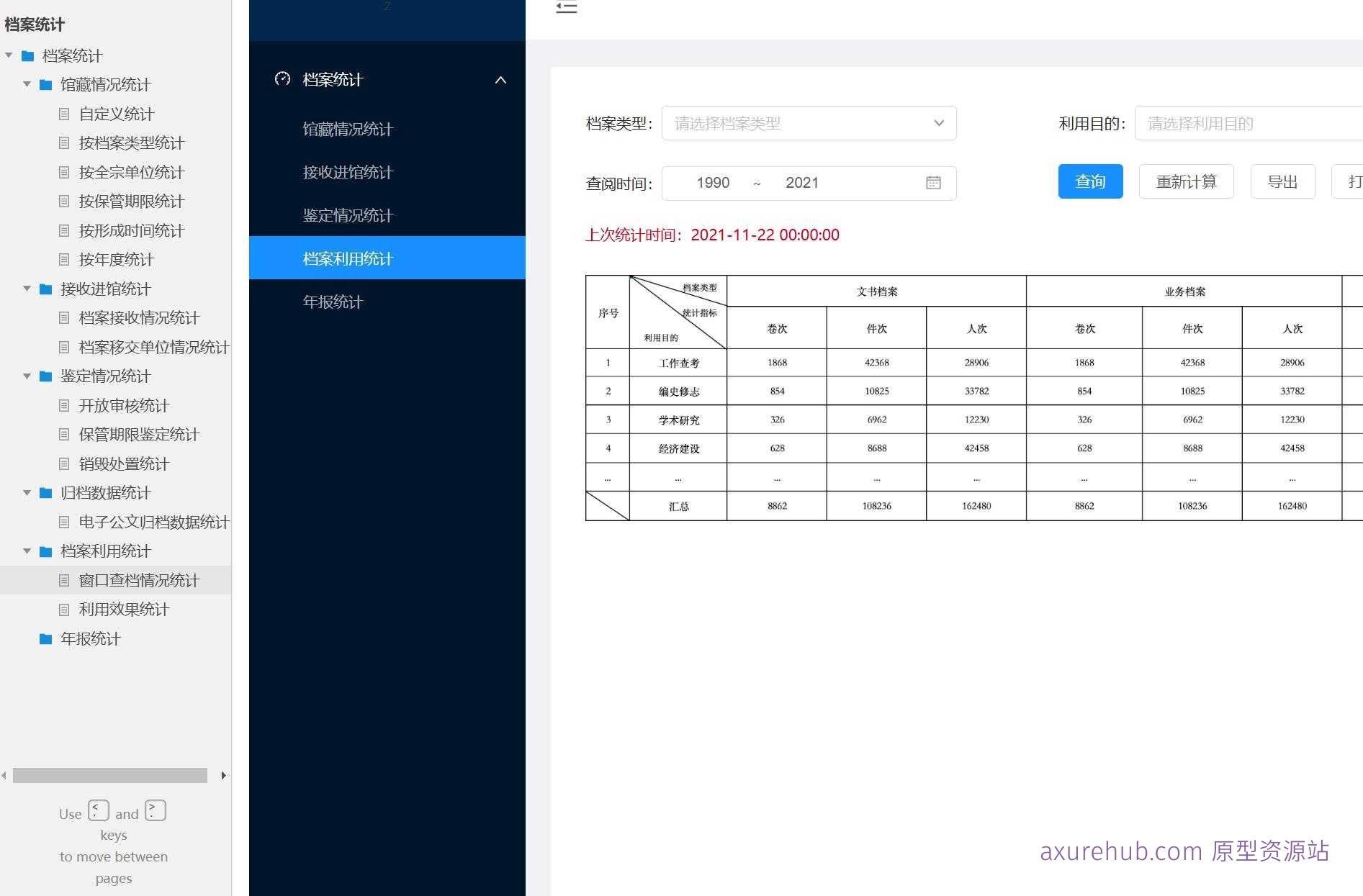The height and width of the screenshot is (896, 1363).
Task: Click the 重新计算 button
Action: [1186, 181]
